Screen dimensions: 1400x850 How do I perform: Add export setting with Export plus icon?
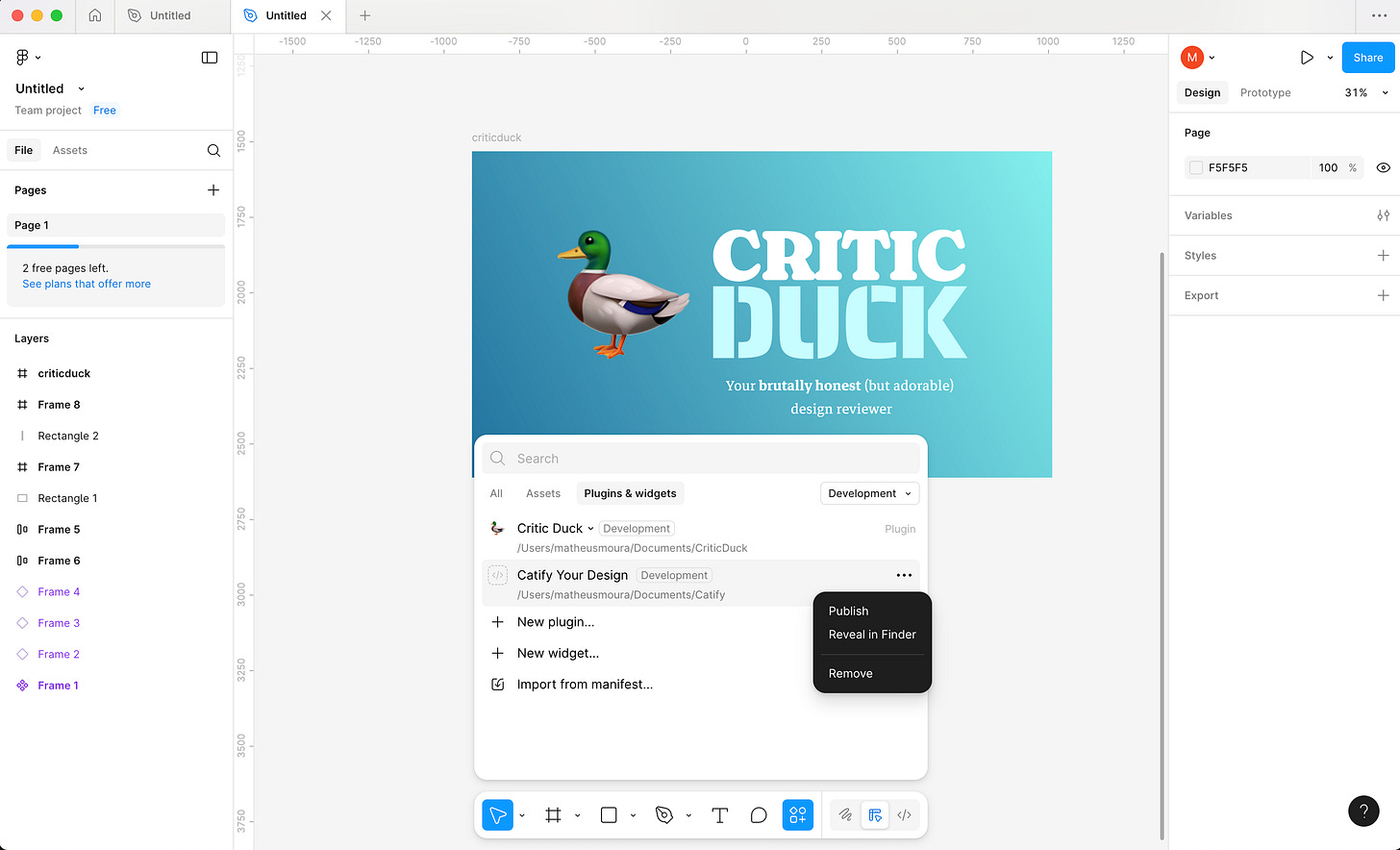(x=1383, y=295)
